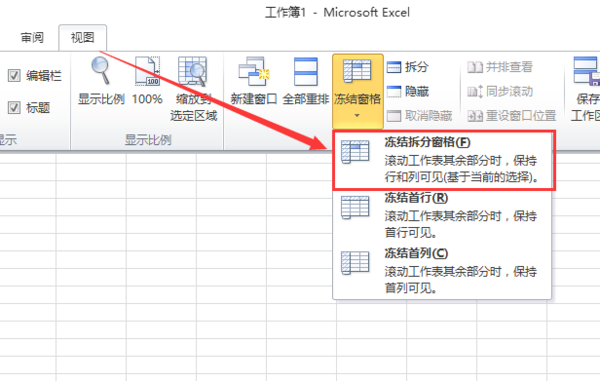Click the 100% zoom icon

tap(147, 71)
